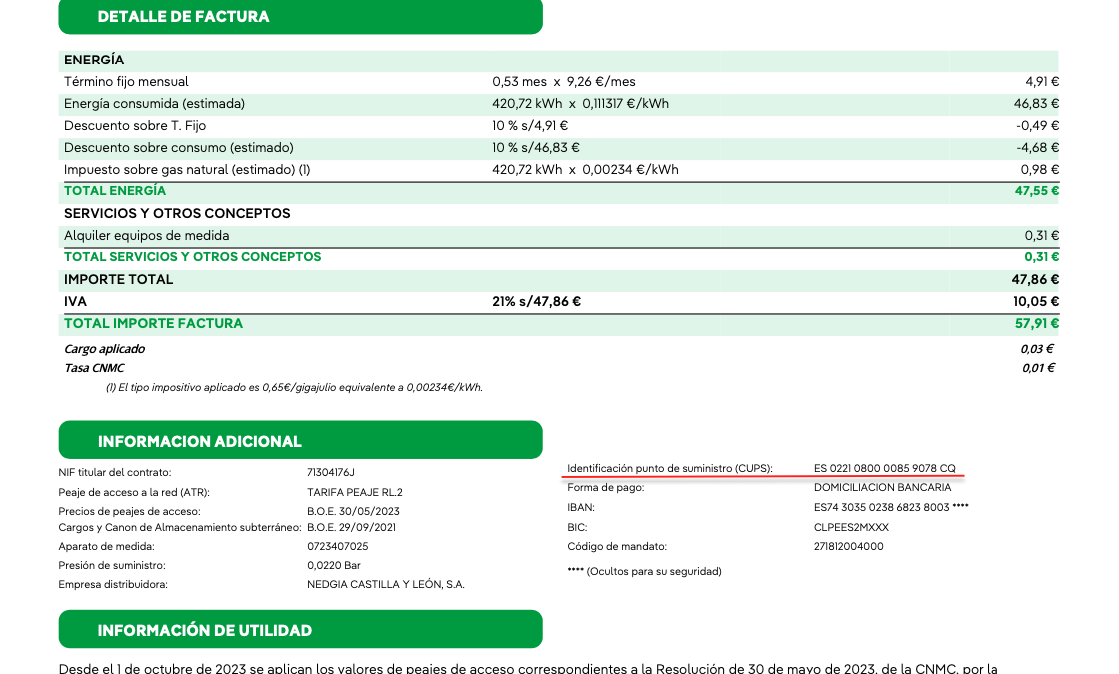Viewport: 1119px width, 674px height.
Task: Select the 21% s/47,86 € text
Action: (537, 302)
